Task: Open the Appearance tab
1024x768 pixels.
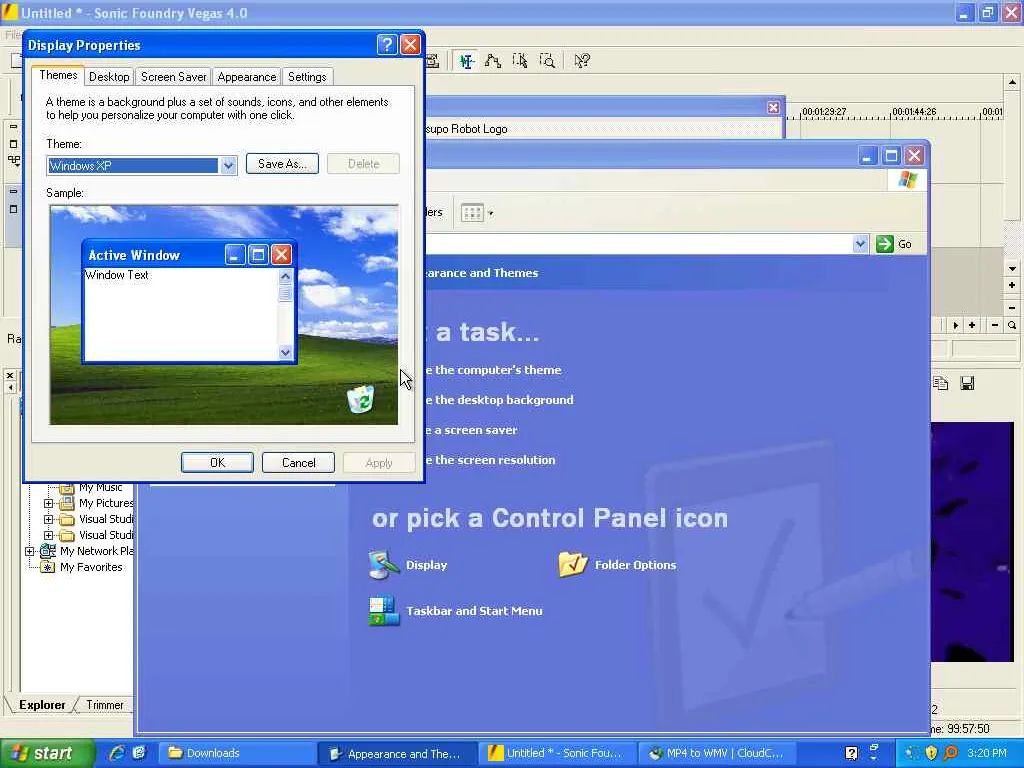Action: pos(246,77)
